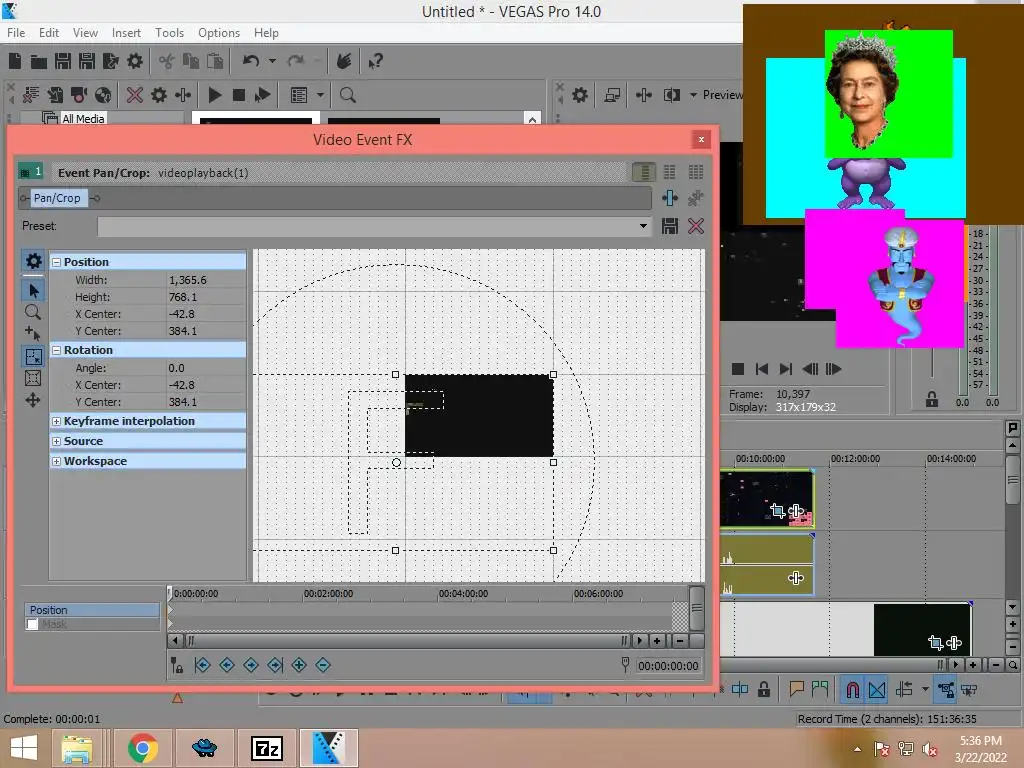Viewport: 1024px width, 768px height.
Task: Open the Preview quality dropdown arrow
Action: click(x=693, y=95)
